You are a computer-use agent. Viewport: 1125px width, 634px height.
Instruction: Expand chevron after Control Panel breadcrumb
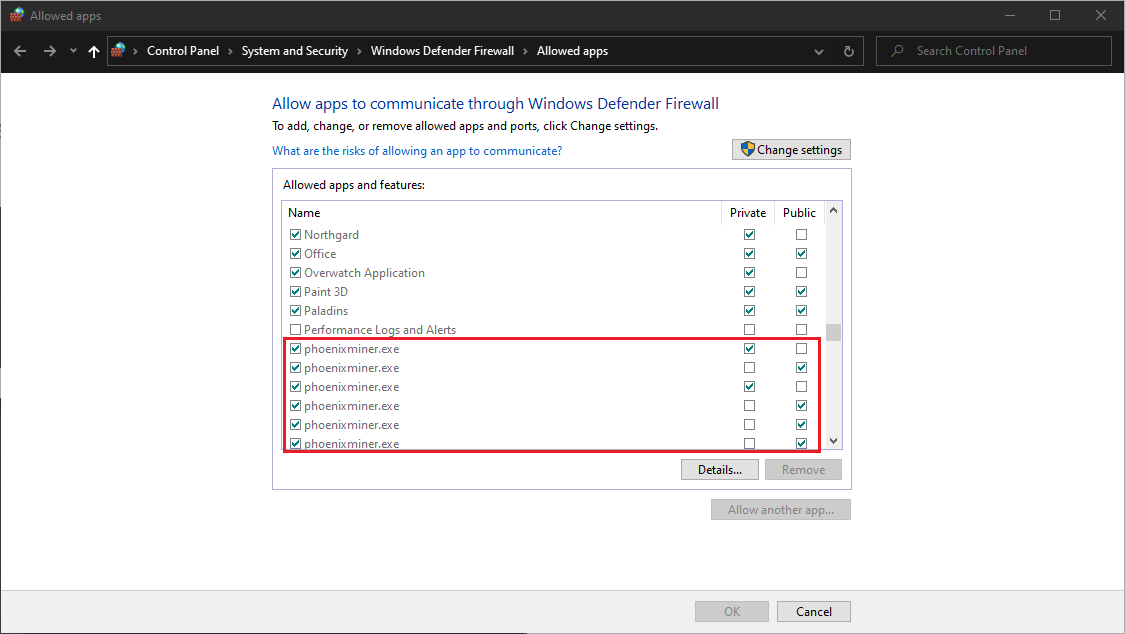[230, 51]
